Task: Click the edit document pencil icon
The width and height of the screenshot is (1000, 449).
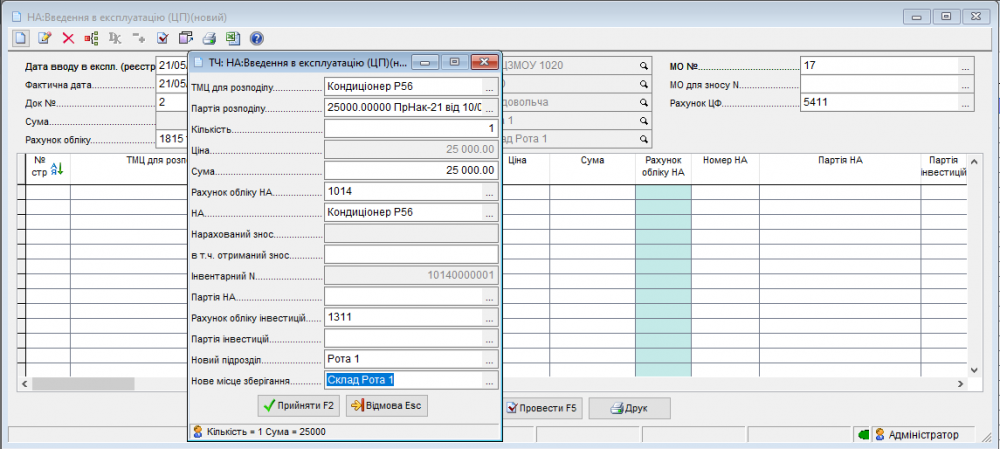Action: (44, 38)
